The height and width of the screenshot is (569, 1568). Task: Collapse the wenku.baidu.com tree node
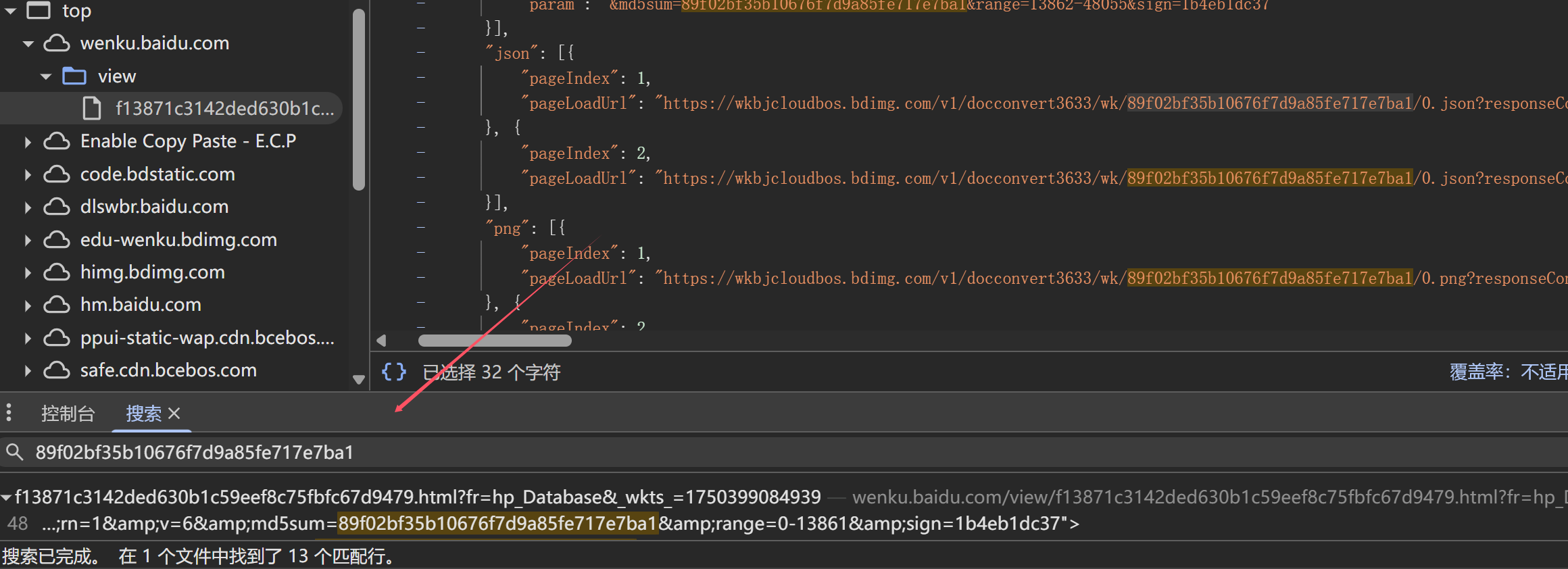(28, 44)
